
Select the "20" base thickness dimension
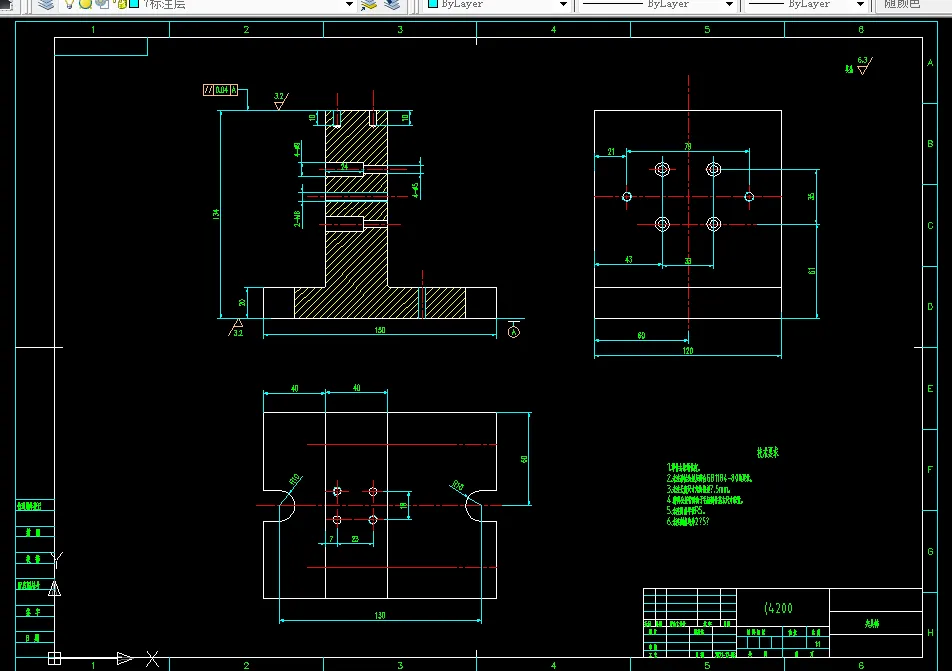[242, 302]
